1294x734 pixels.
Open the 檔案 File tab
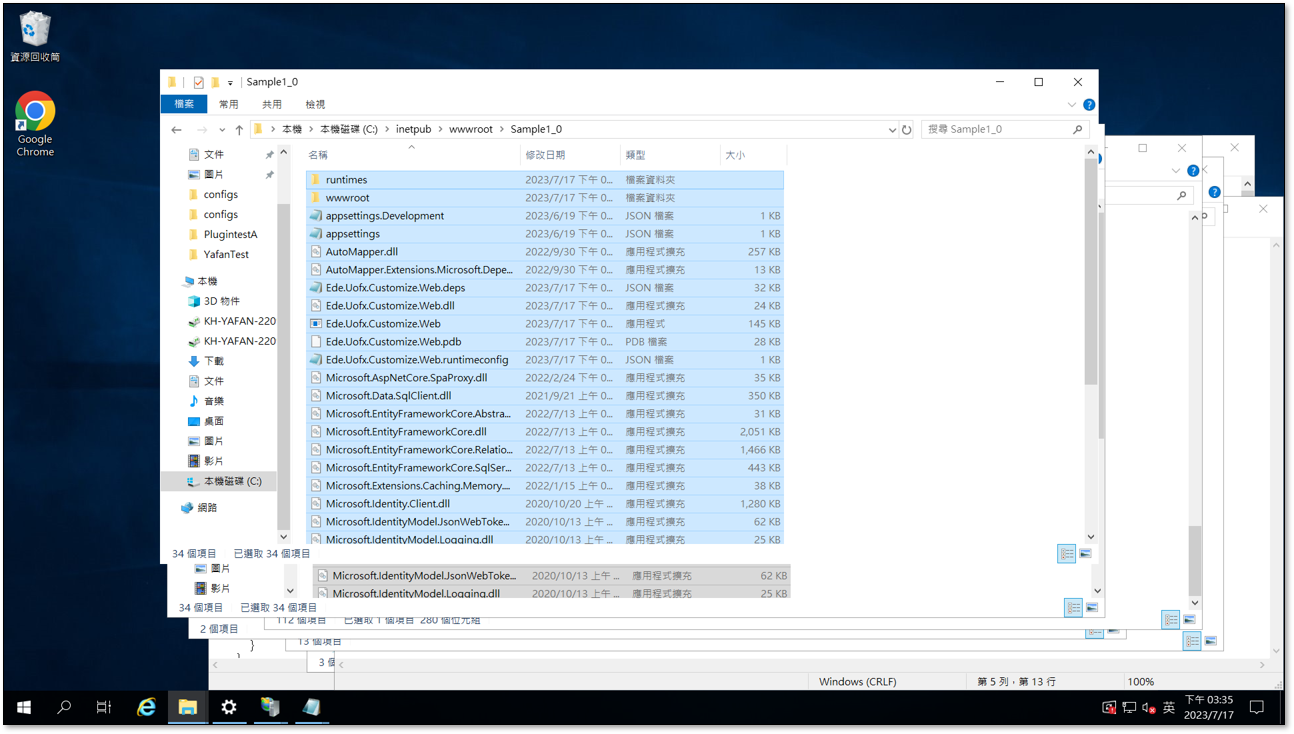(184, 104)
